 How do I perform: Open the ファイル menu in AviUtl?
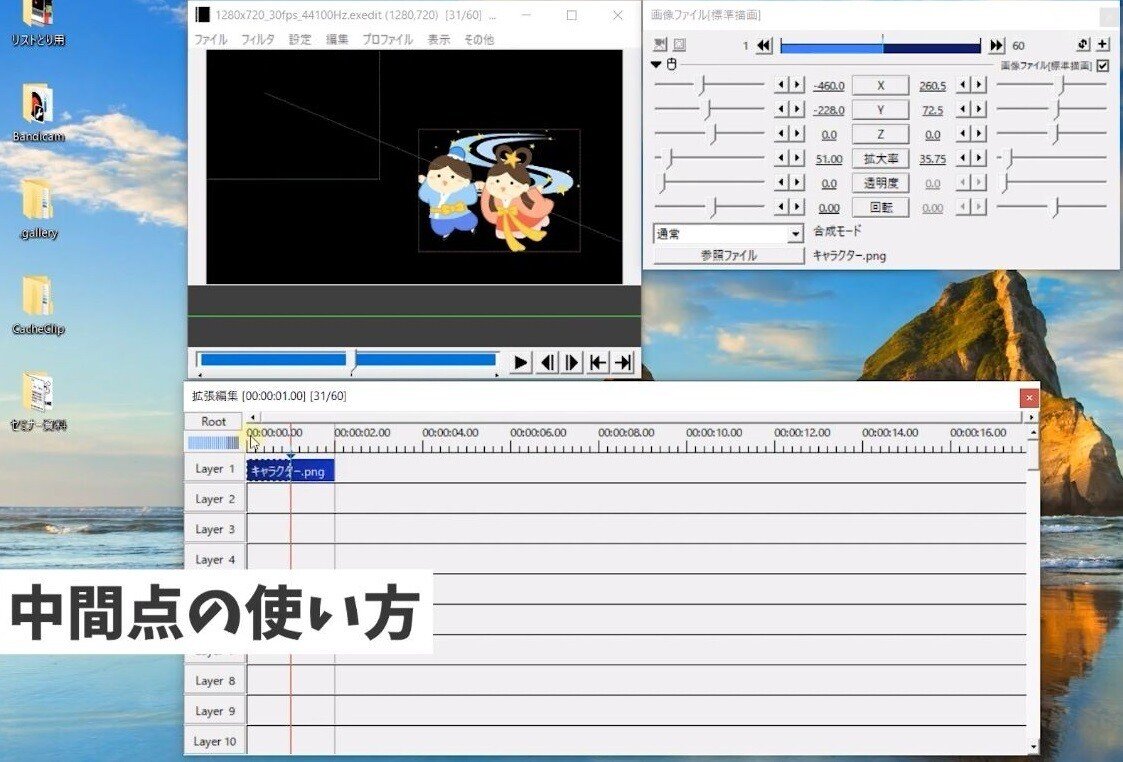click(212, 39)
